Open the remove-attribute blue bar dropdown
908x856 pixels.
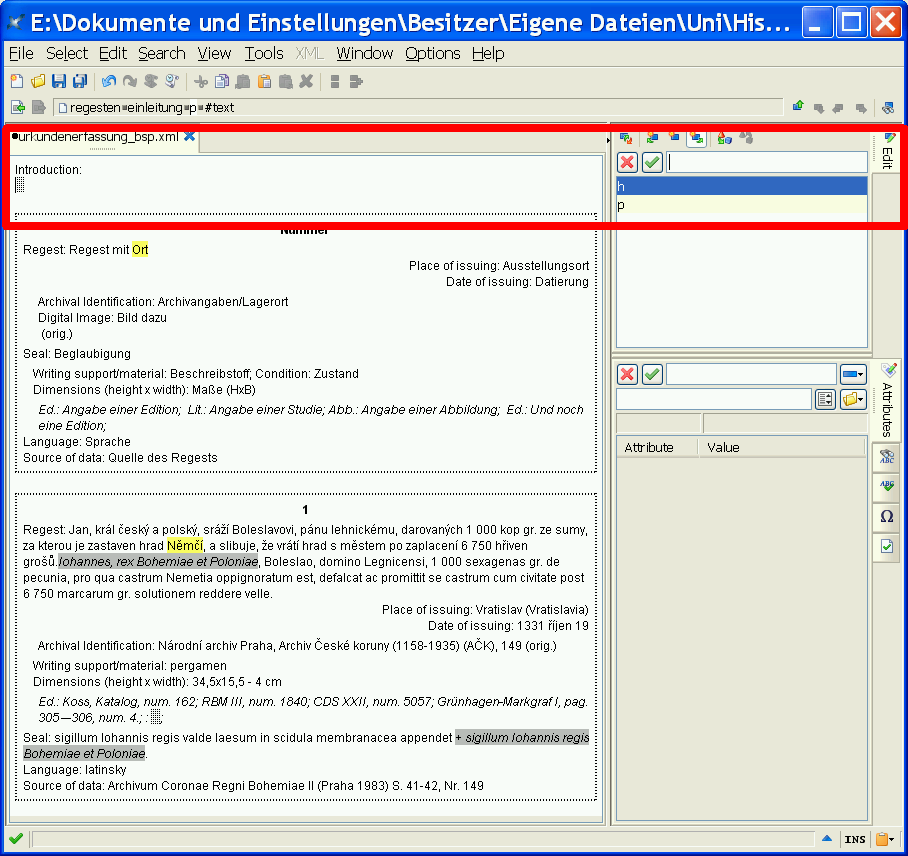pos(853,374)
